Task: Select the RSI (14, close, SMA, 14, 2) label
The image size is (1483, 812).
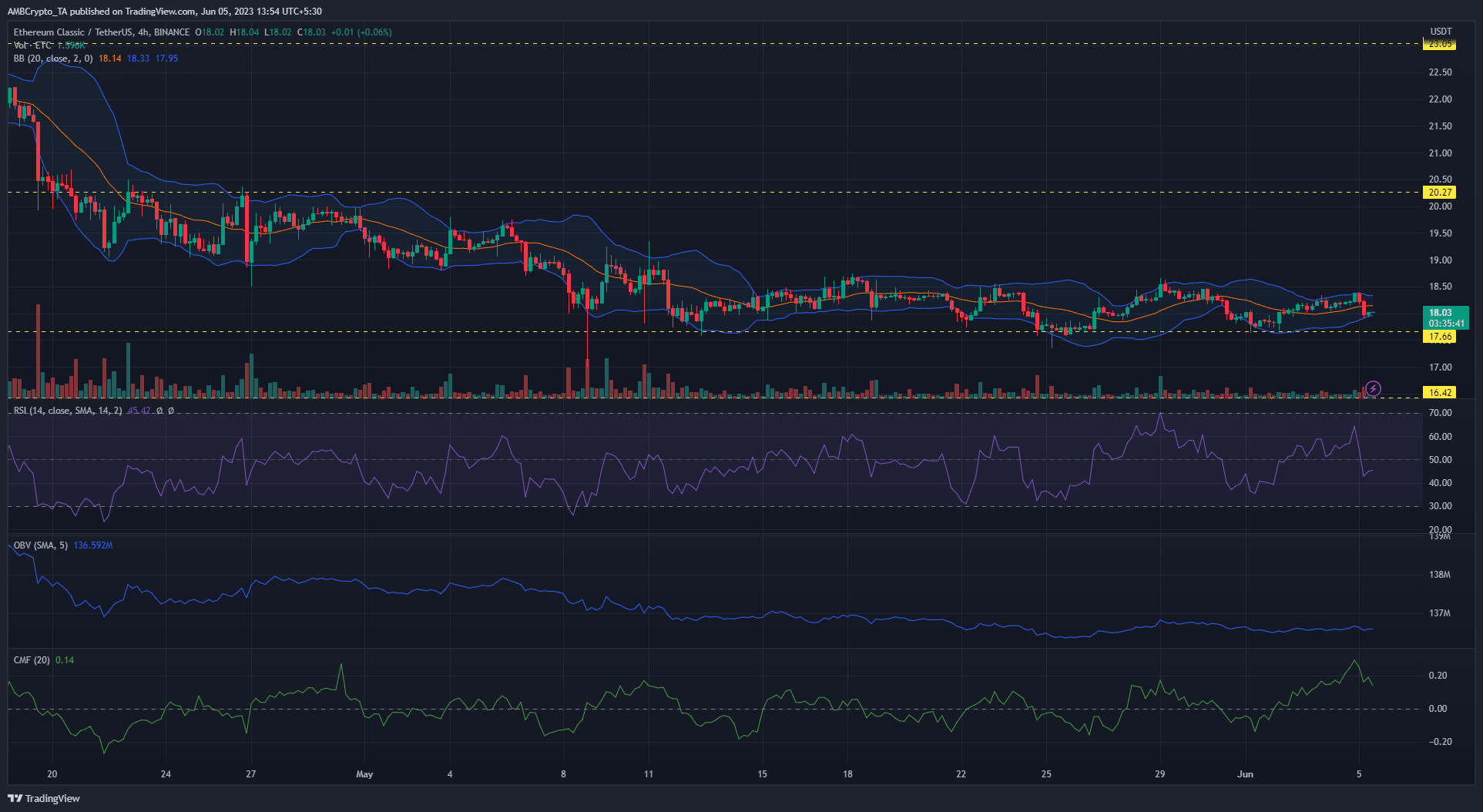Action: pos(68,411)
